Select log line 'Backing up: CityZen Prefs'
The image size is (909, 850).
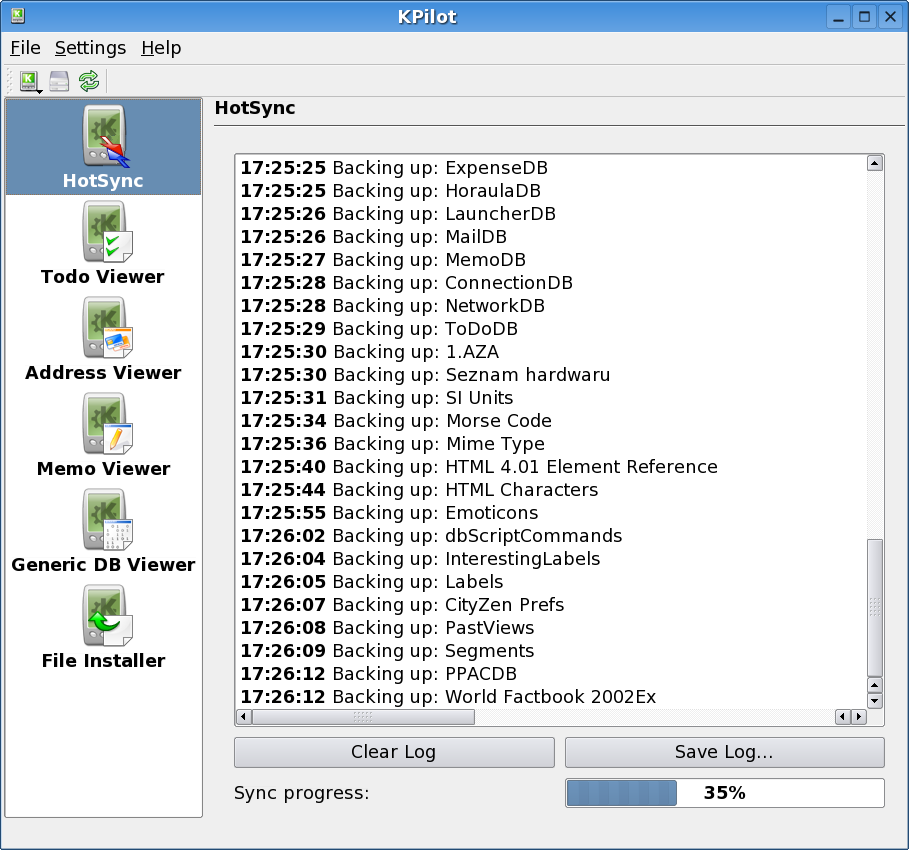[402, 605]
